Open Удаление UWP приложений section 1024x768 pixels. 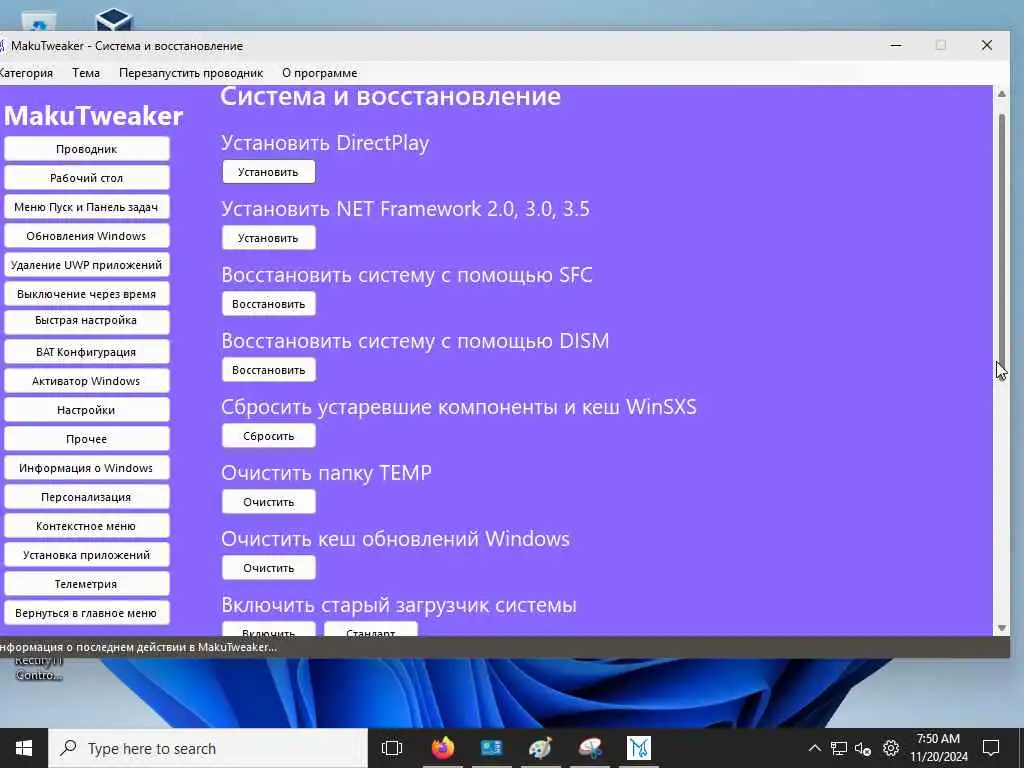point(87,265)
